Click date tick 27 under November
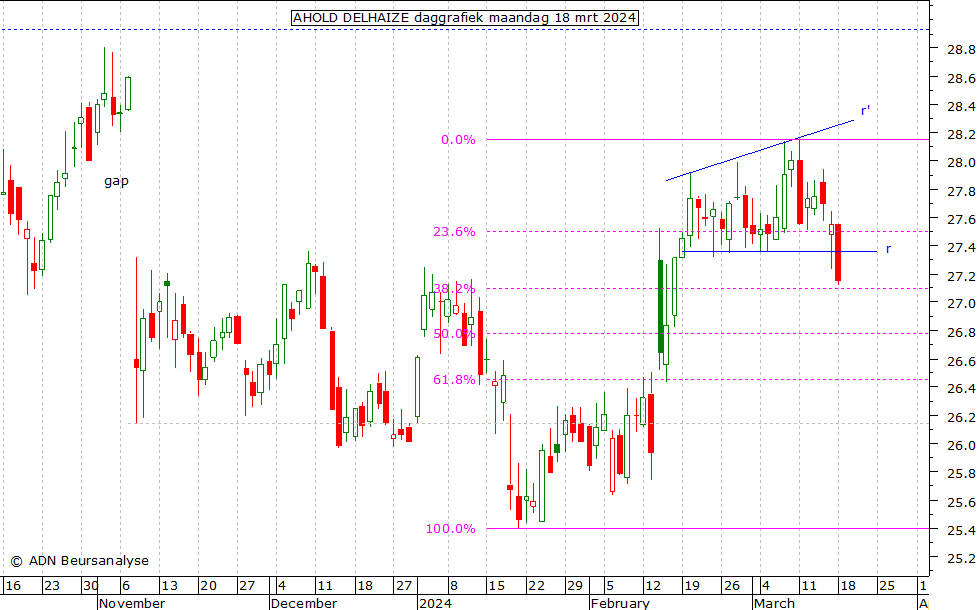 247,586
